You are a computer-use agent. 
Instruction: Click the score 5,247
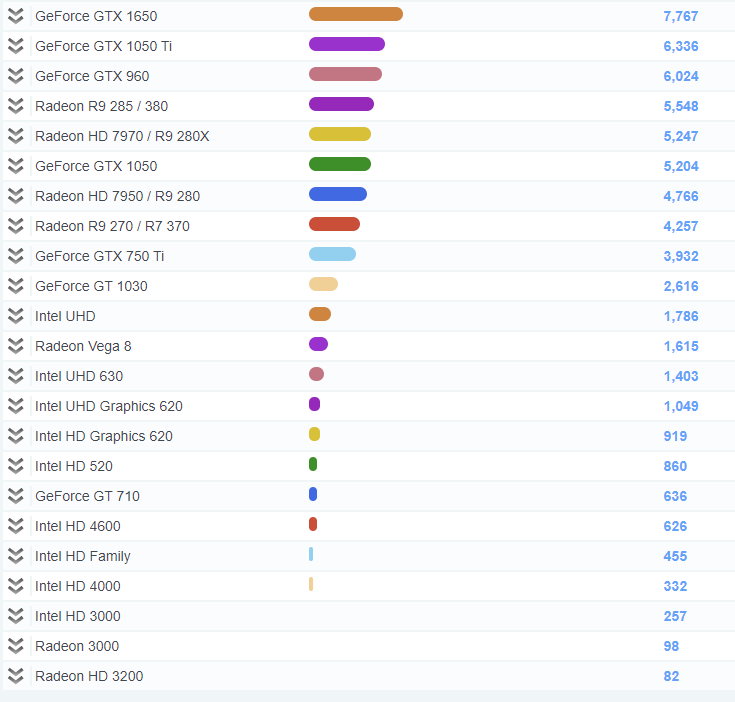681,136
